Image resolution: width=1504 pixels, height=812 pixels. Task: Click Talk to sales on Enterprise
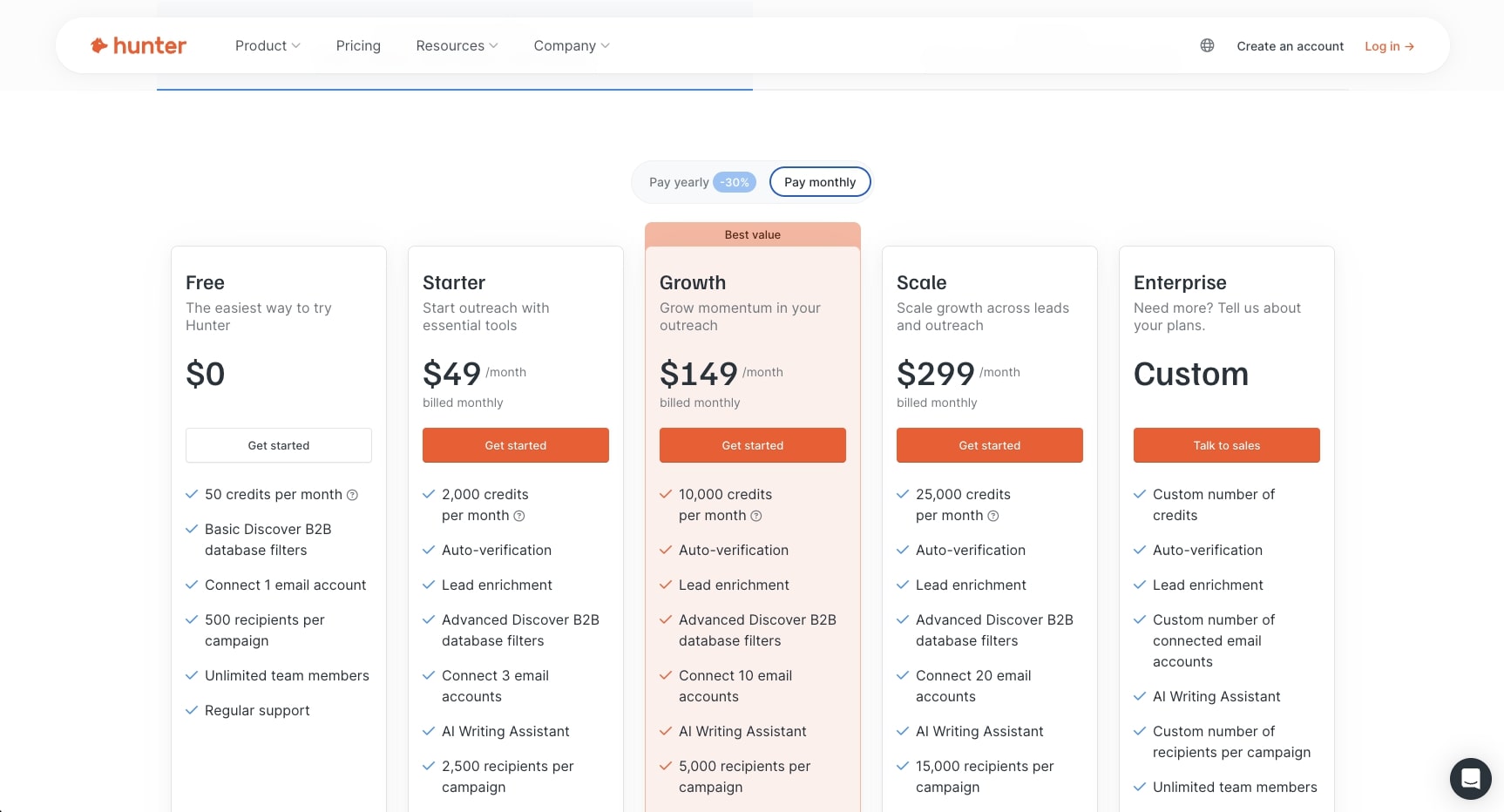pos(1227,445)
